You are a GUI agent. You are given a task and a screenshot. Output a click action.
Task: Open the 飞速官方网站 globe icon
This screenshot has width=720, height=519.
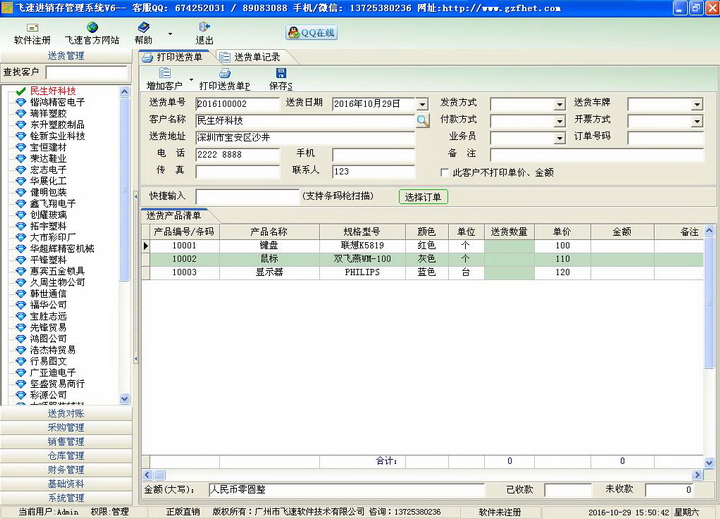tap(92, 27)
